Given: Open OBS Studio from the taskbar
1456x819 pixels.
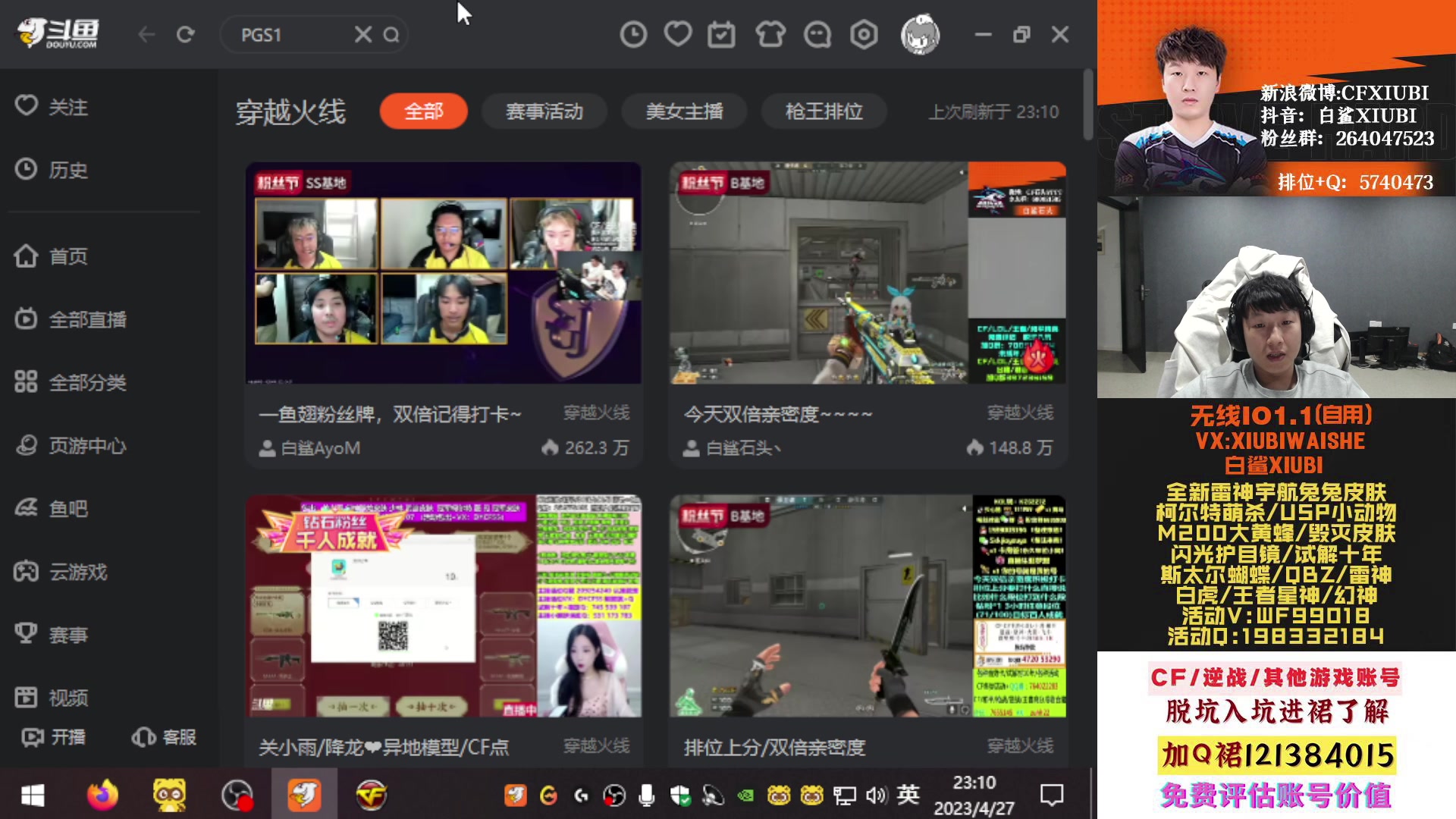Looking at the screenshot, I should 237,795.
